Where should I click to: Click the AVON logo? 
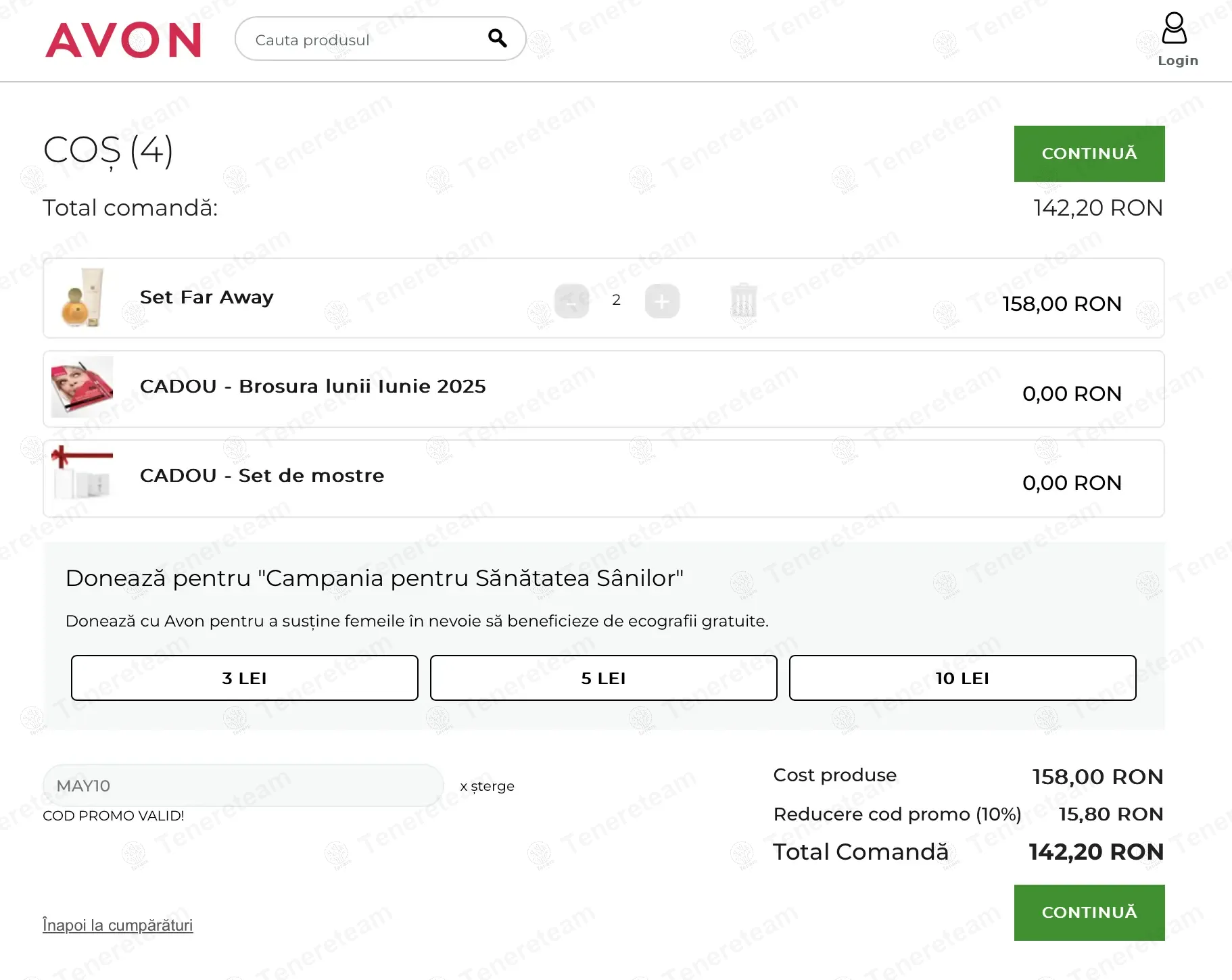click(123, 40)
